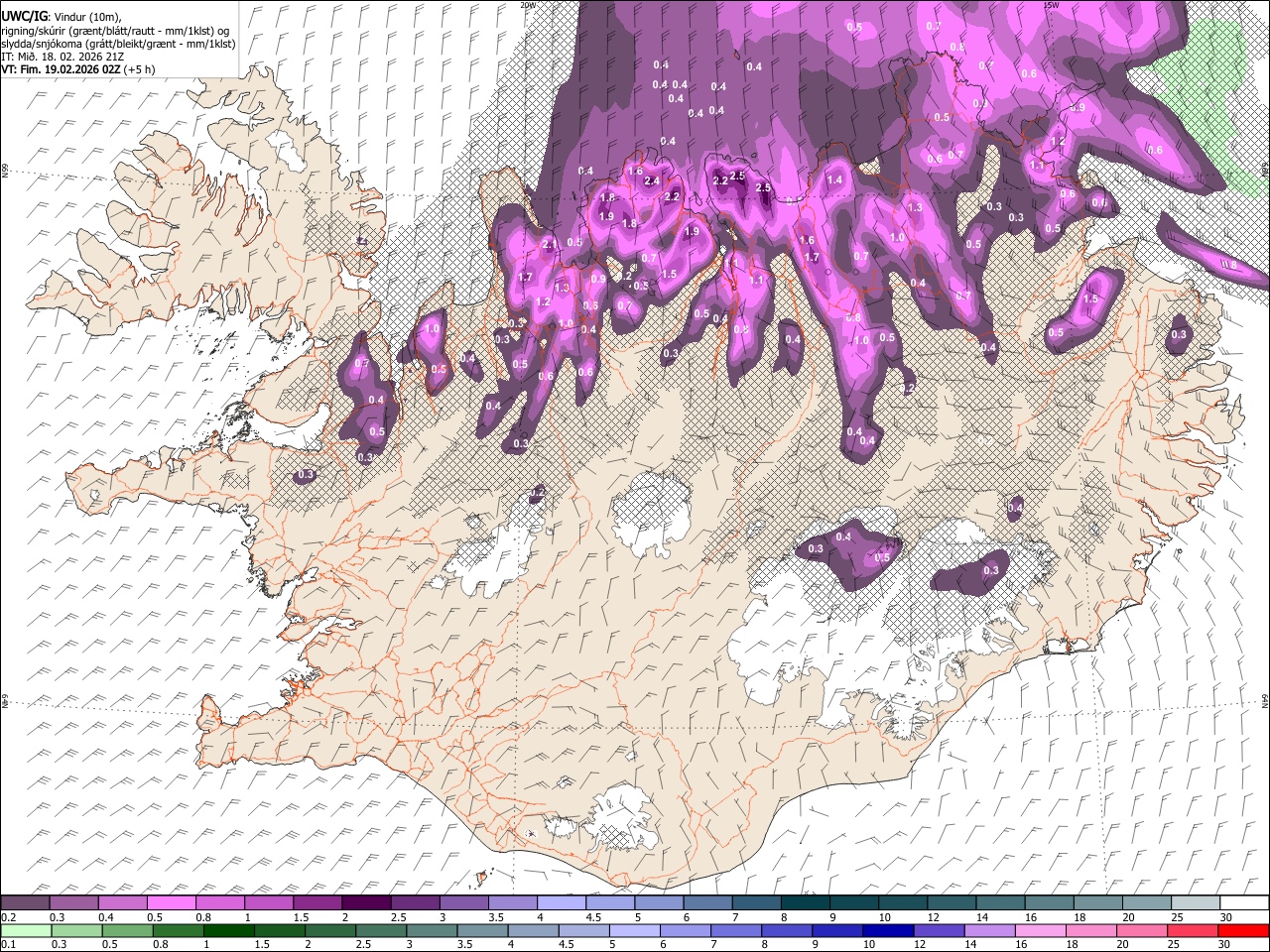Viewport: 1270px width, 952px height.
Task: Click the first snow legend swatch starting at 0.2
Action: pos(25,903)
